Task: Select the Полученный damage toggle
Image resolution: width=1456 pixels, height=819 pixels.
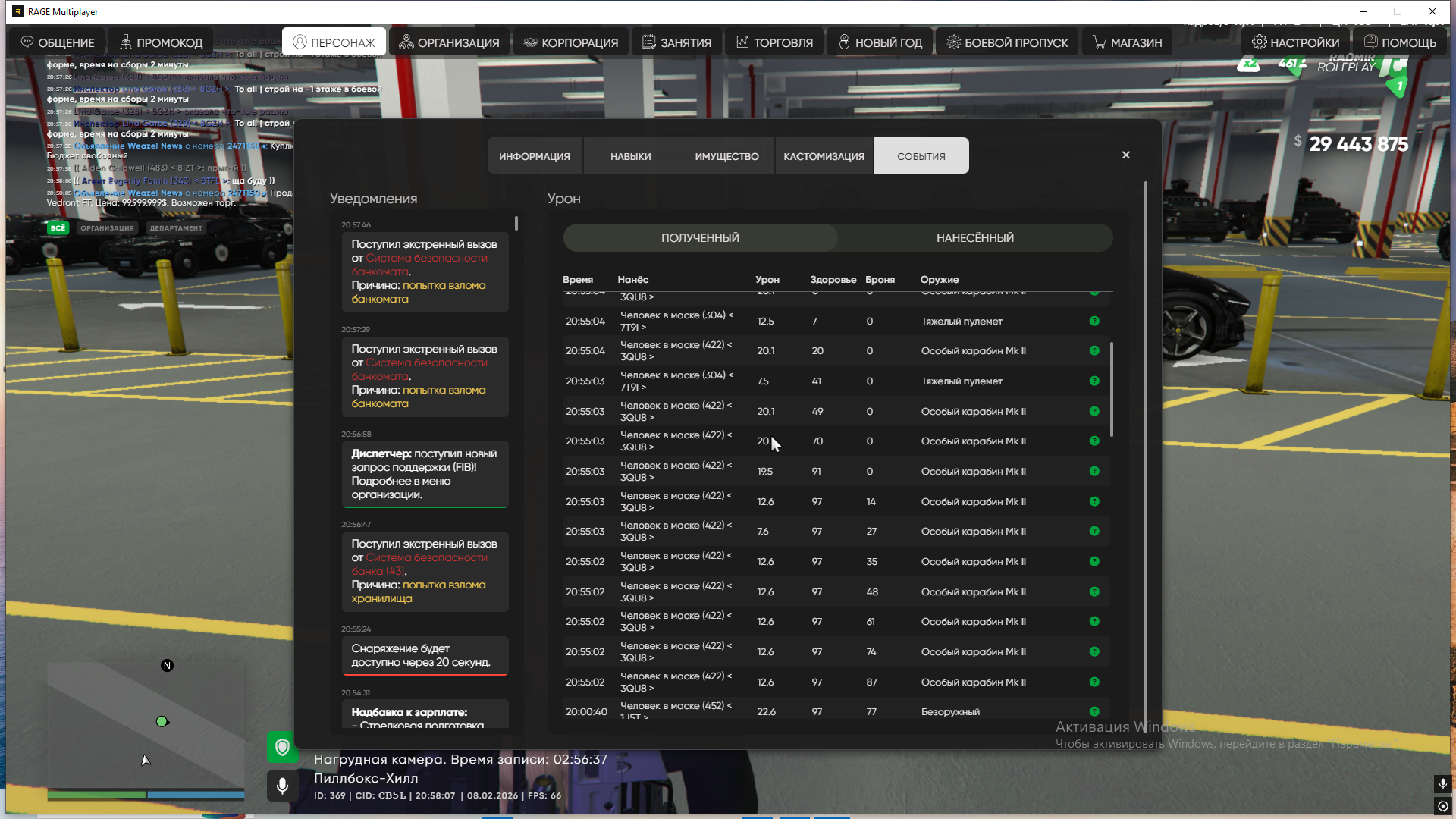Action: click(700, 238)
